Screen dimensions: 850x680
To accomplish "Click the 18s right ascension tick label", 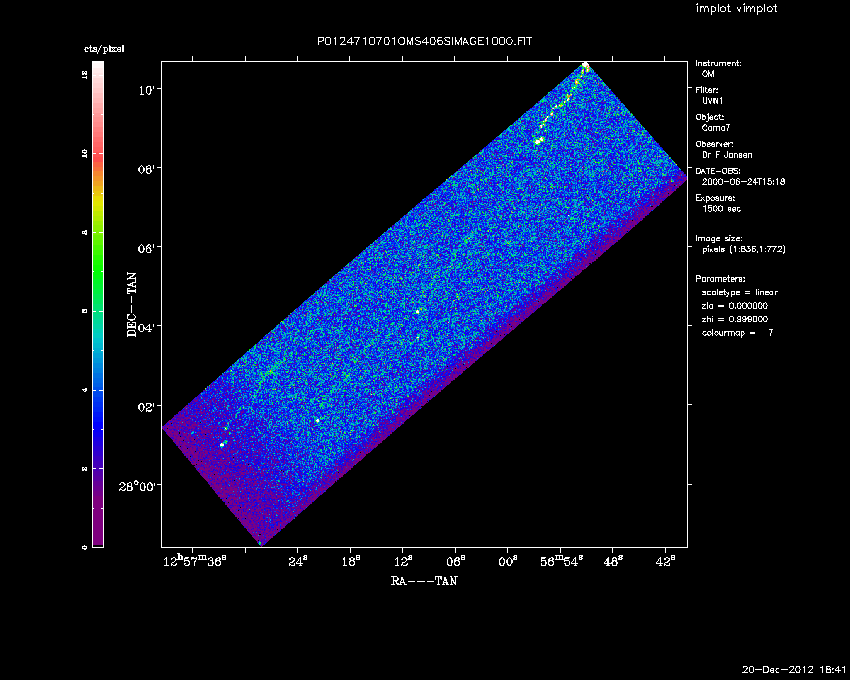I will 351,561.
